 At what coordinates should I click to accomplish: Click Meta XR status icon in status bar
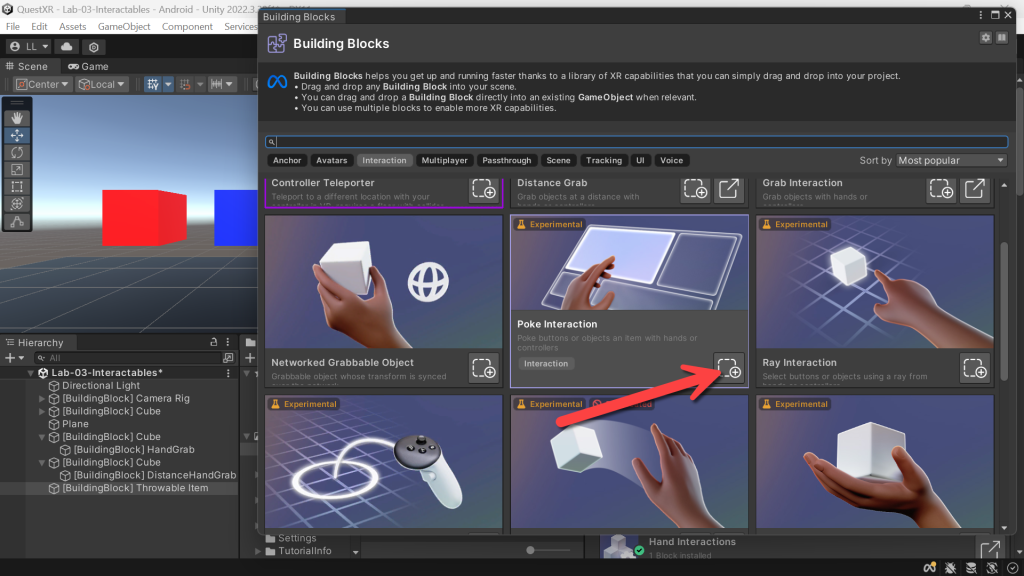[x=929, y=568]
